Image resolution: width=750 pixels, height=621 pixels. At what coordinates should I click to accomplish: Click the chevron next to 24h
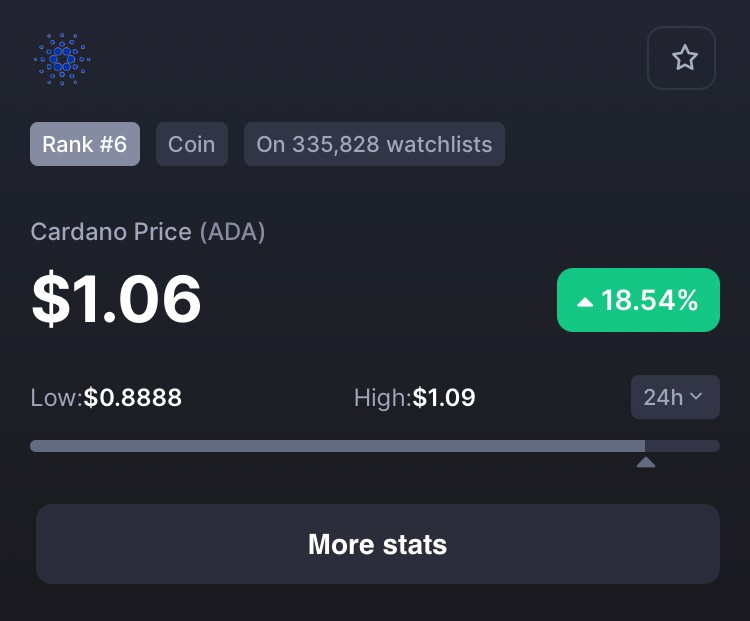click(x=696, y=396)
